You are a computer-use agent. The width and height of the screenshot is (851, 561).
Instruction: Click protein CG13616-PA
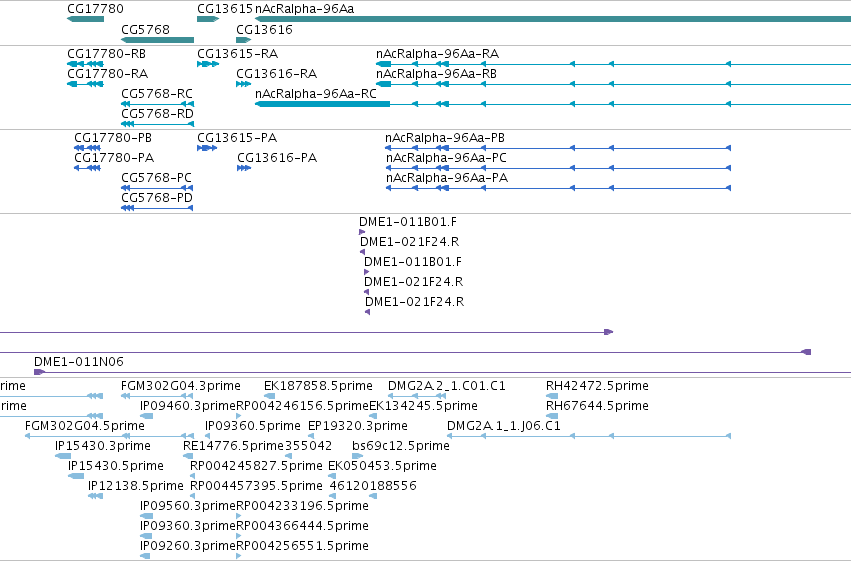click(277, 158)
